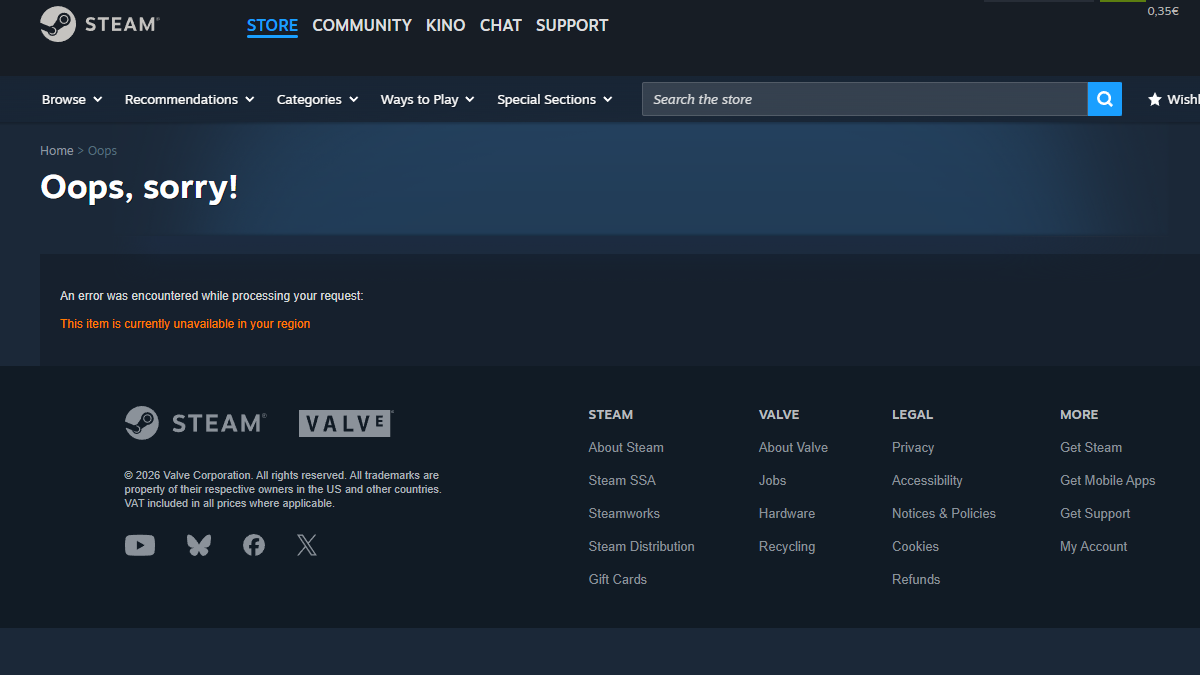The height and width of the screenshot is (675, 1200).
Task: Open the Wishlist star icon
Action: tap(1155, 99)
